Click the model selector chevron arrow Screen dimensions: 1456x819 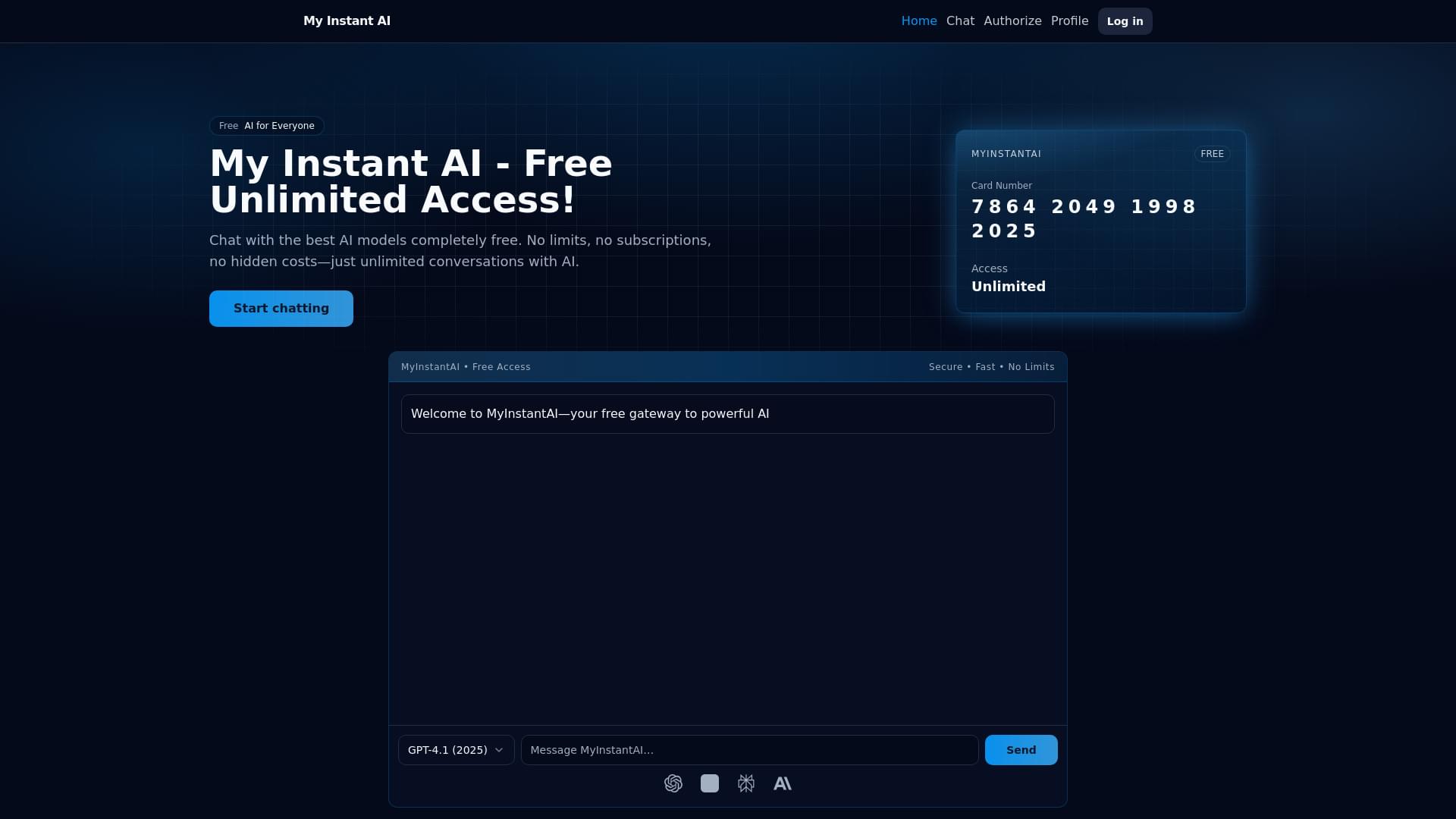(x=499, y=750)
